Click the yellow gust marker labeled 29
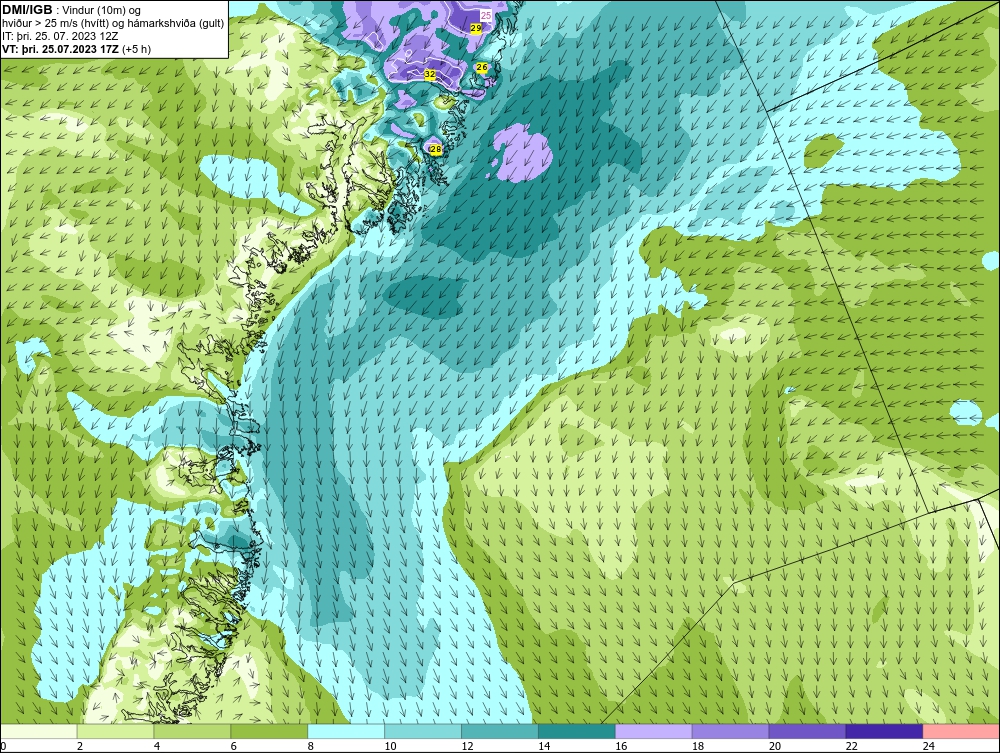The height and width of the screenshot is (753, 1000). [476, 28]
